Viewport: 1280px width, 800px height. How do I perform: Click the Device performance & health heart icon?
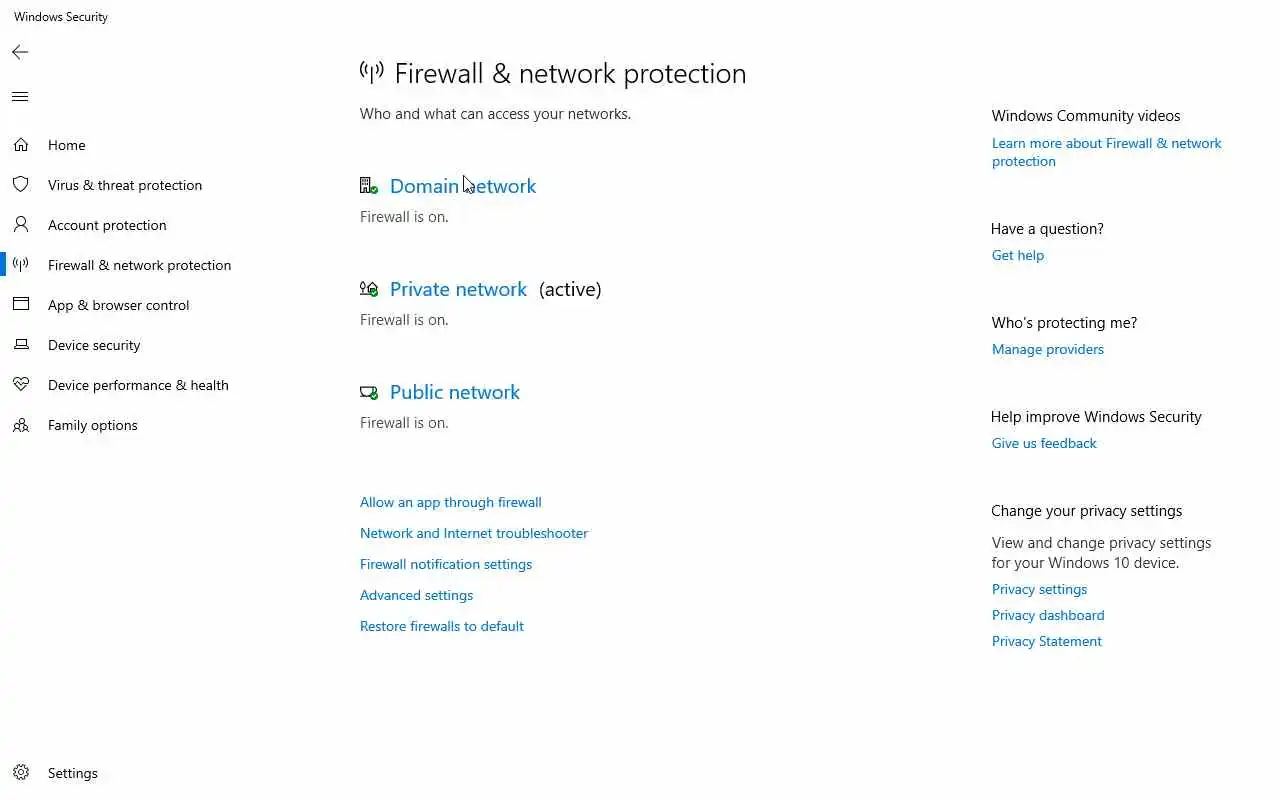21,385
